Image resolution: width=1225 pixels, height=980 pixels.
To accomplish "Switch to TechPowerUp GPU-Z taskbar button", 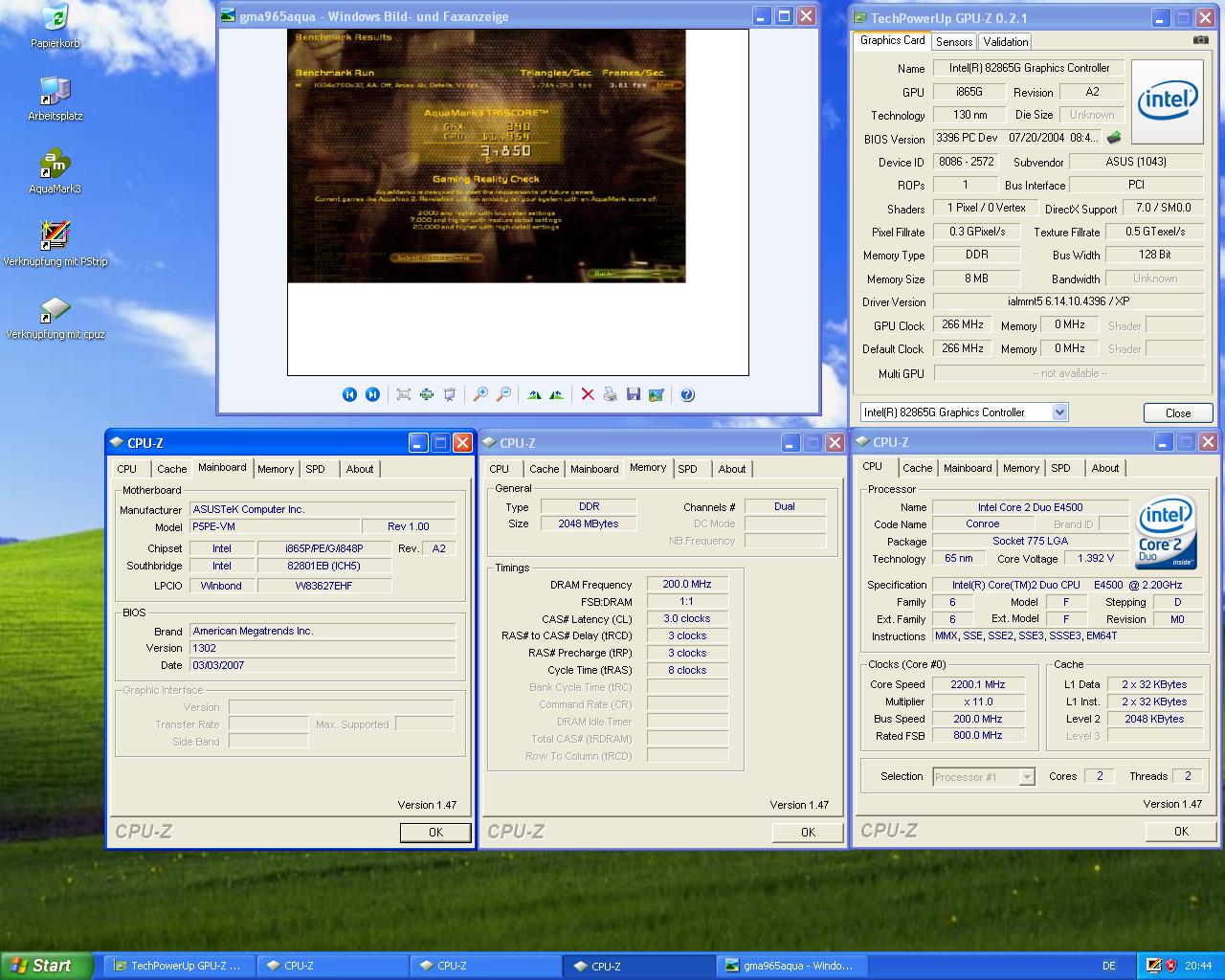I will click(178, 966).
